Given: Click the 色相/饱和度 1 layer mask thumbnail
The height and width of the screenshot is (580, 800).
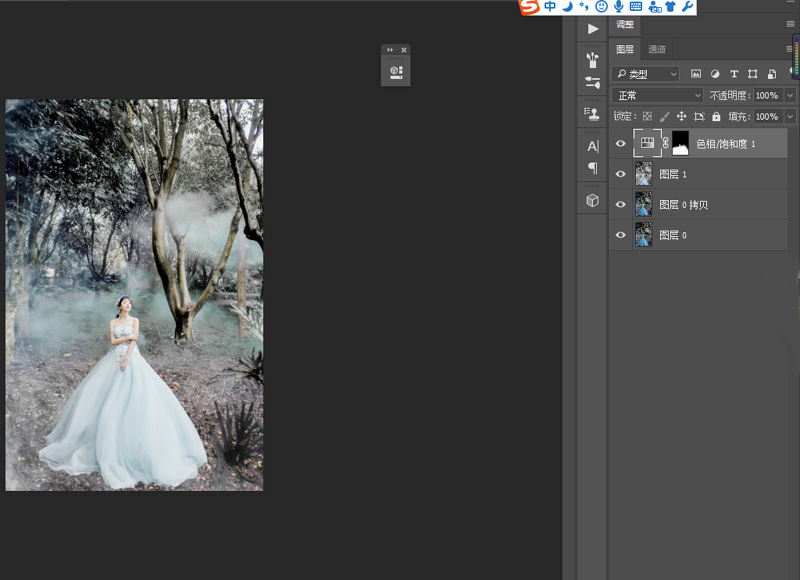Looking at the screenshot, I should pyautogui.click(x=680, y=144).
